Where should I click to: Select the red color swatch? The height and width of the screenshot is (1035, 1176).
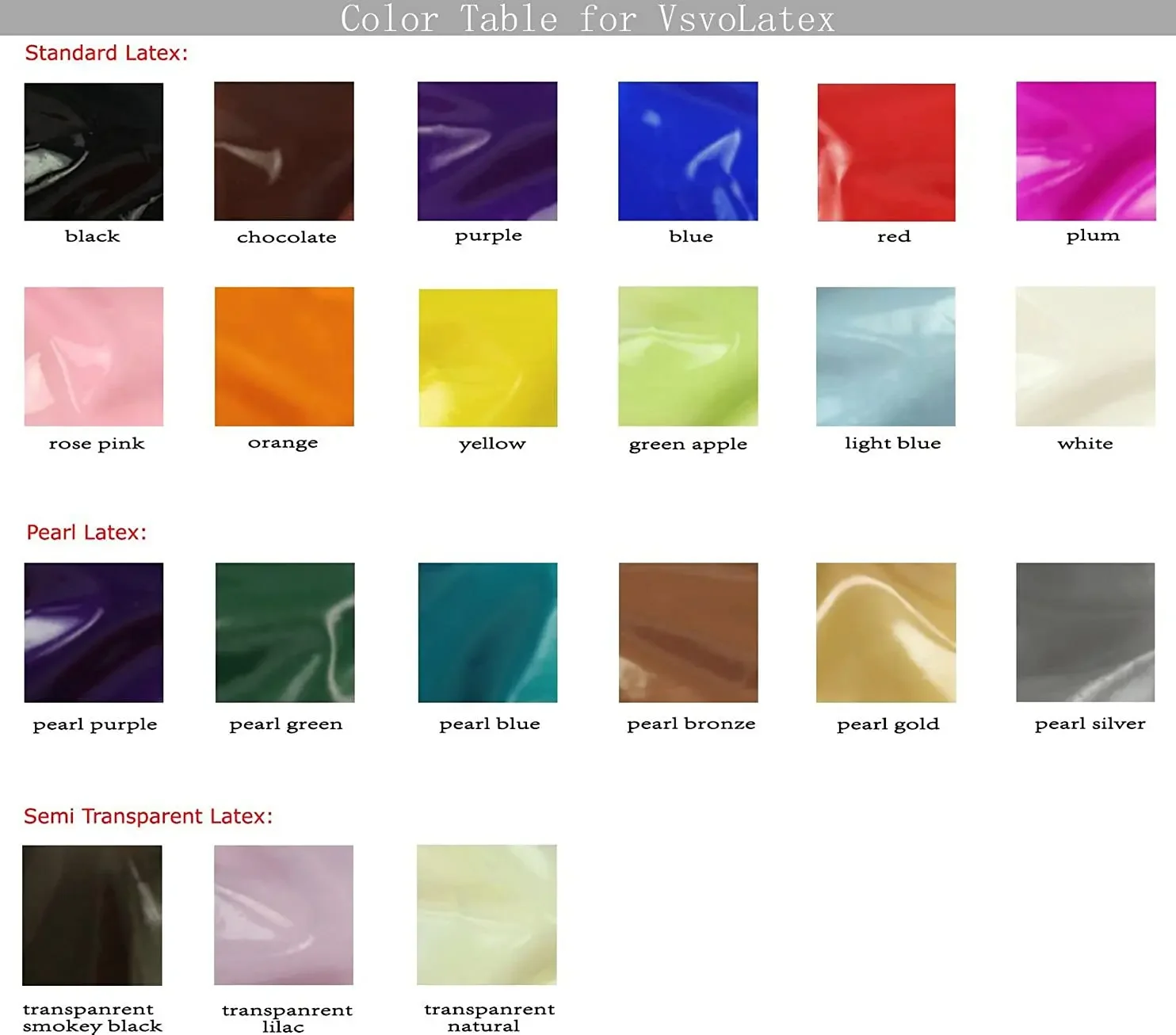click(x=887, y=152)
